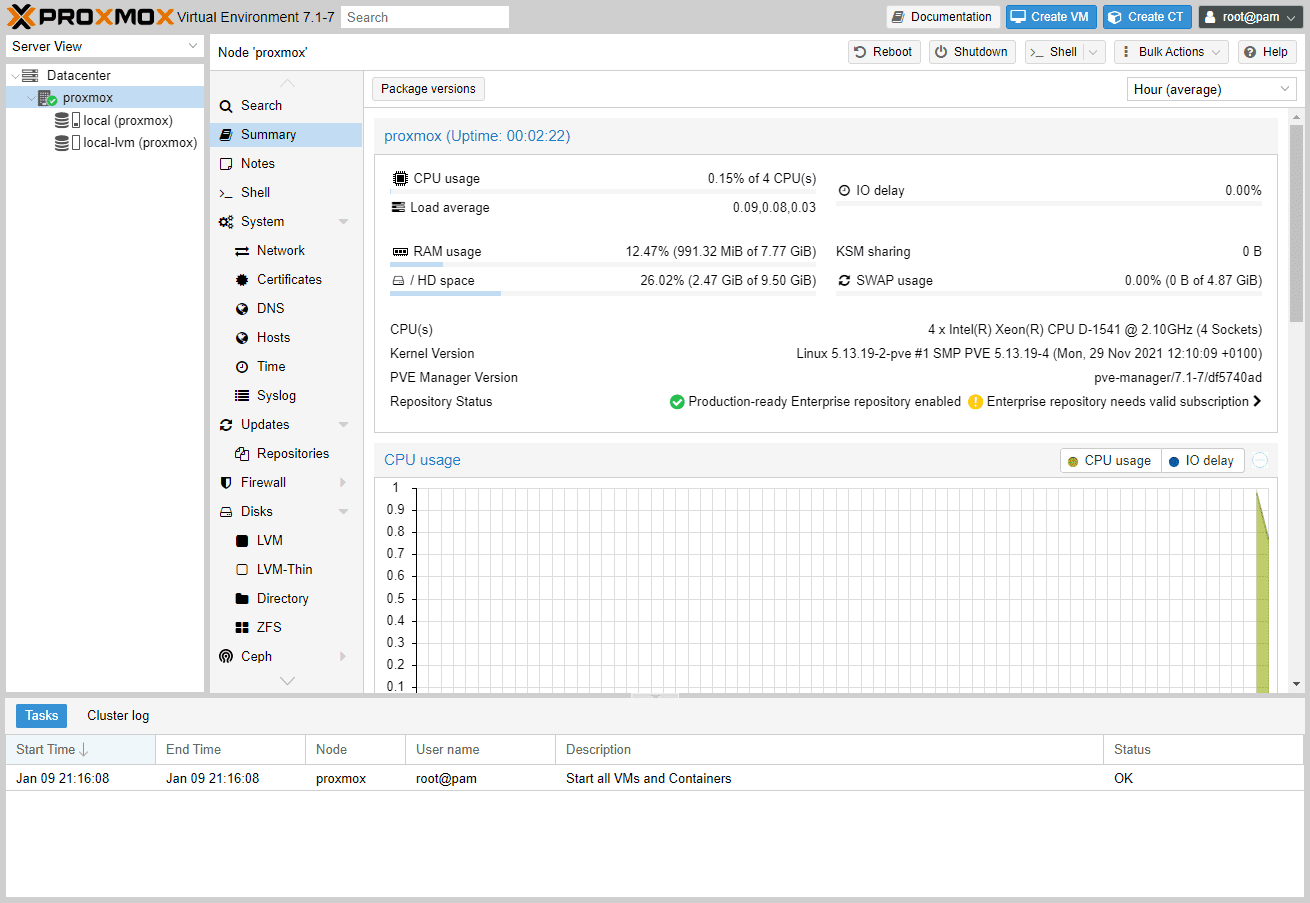Switch to the Tasks tab
The image size is (1310, 903).
[x=41, y=716]
